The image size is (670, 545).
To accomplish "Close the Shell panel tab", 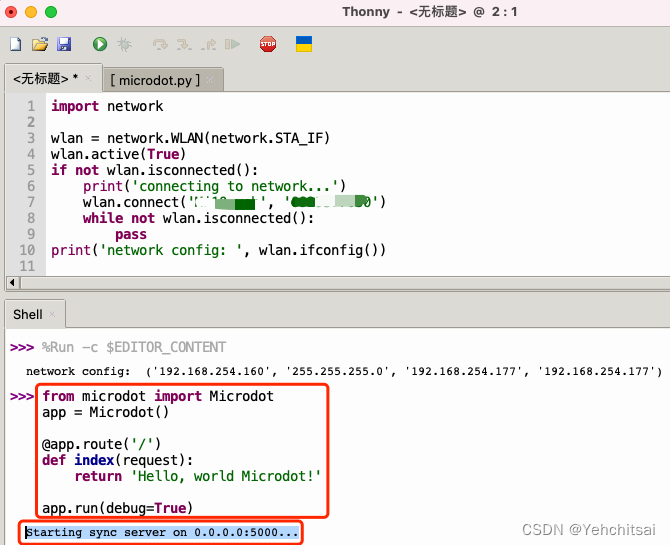I will (52, 314).
